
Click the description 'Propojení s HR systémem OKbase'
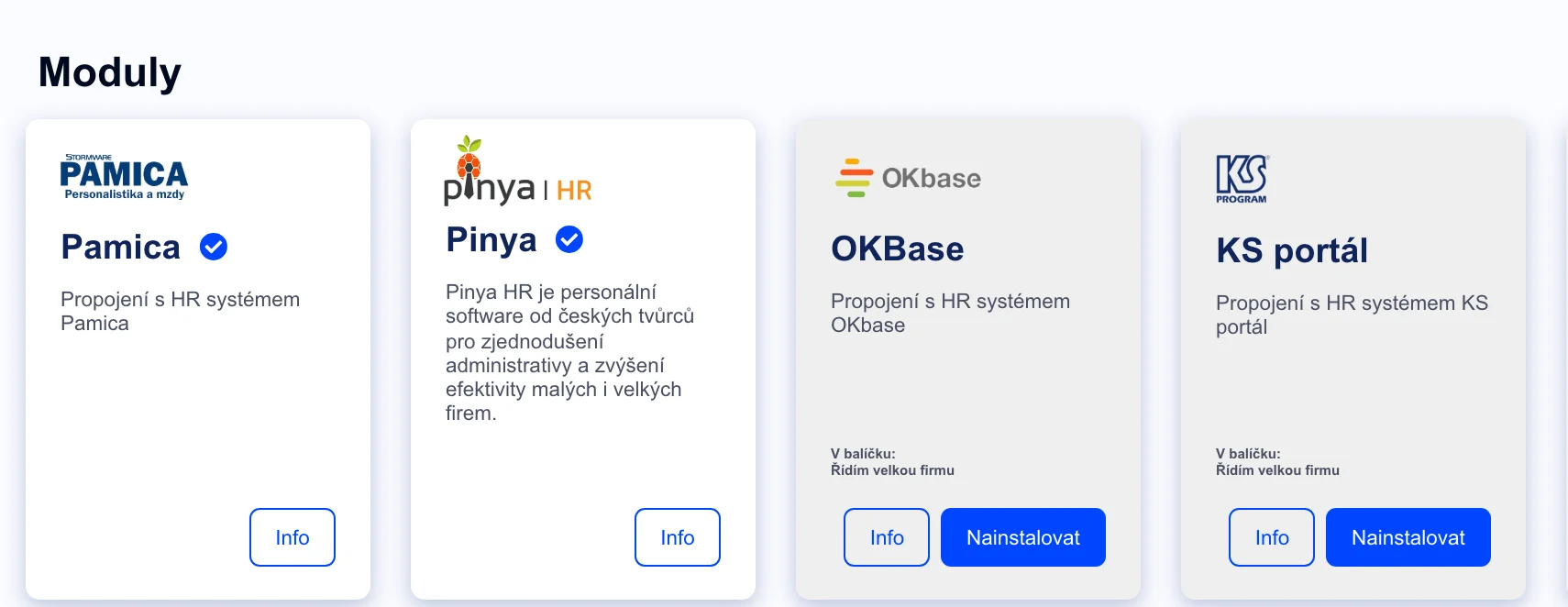point(950,313)
